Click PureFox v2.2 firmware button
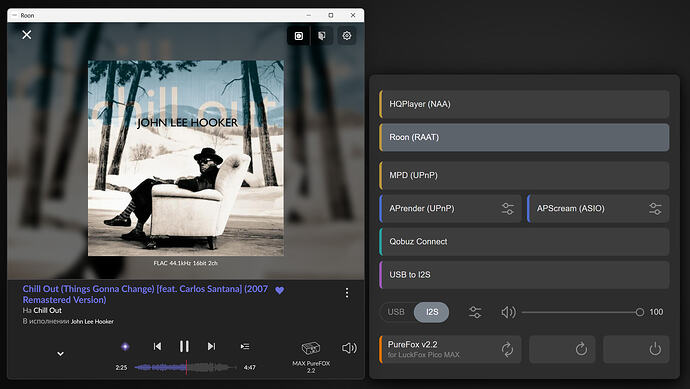This screenshot has width=690, height=389. pyautogui.click(x=450, y=349)
